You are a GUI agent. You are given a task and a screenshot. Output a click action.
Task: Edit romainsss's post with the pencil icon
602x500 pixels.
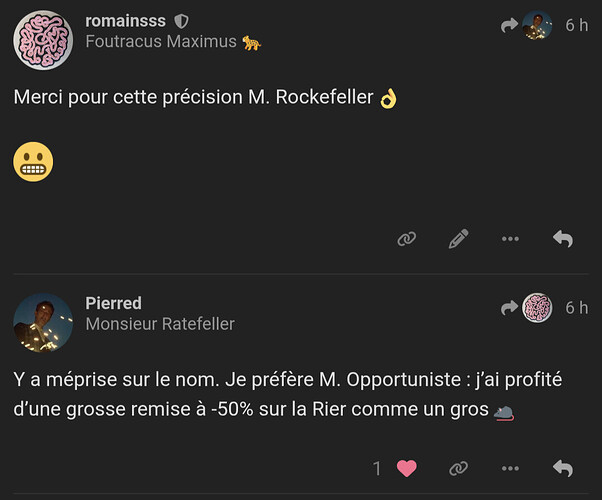pyautogui.click(x=458, y=239)
